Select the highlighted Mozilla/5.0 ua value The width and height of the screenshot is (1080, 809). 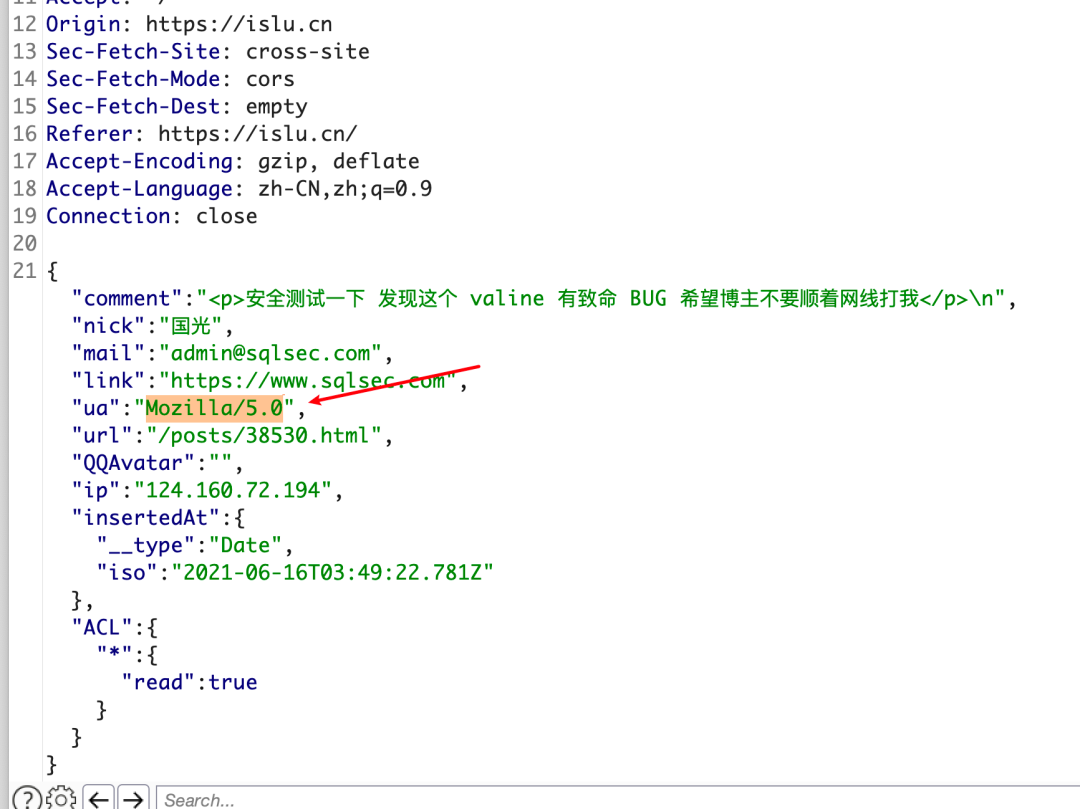pyautogui.click(x=214, y=408)
